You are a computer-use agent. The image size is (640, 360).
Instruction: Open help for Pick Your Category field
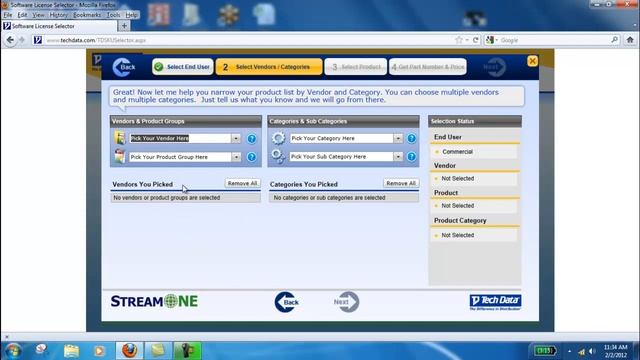tap(411, 138)
